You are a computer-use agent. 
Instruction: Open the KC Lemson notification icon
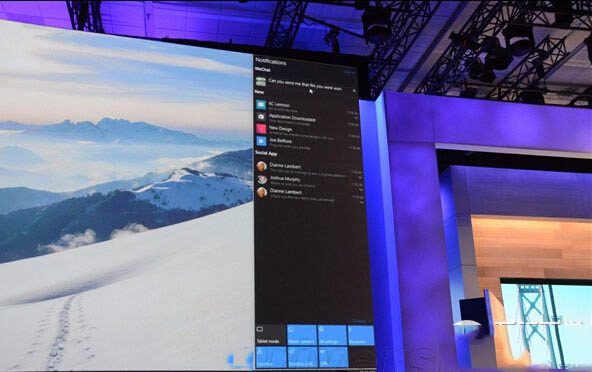tap(261, 105)
